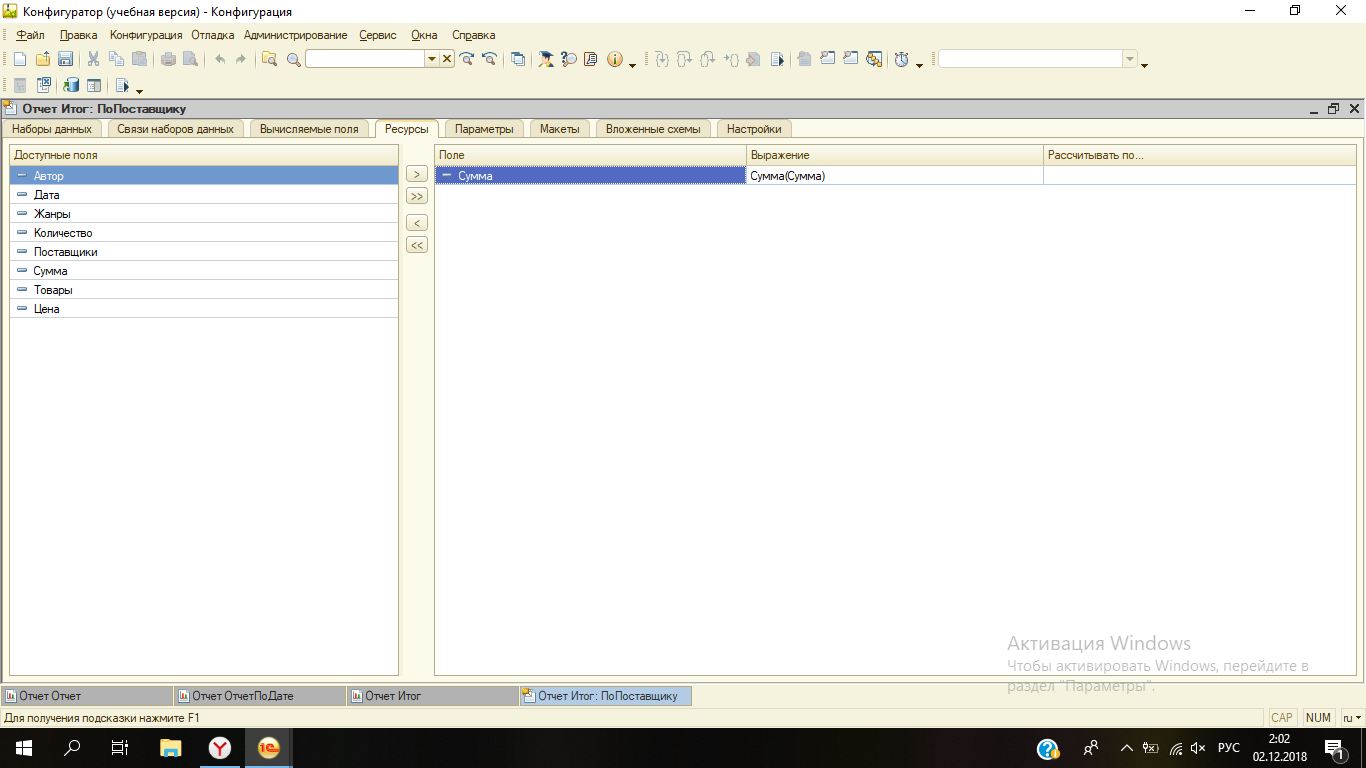Expand the debug toolbar options arrow
This screenshot has height=768, width=1366.
tap(919, 65)
